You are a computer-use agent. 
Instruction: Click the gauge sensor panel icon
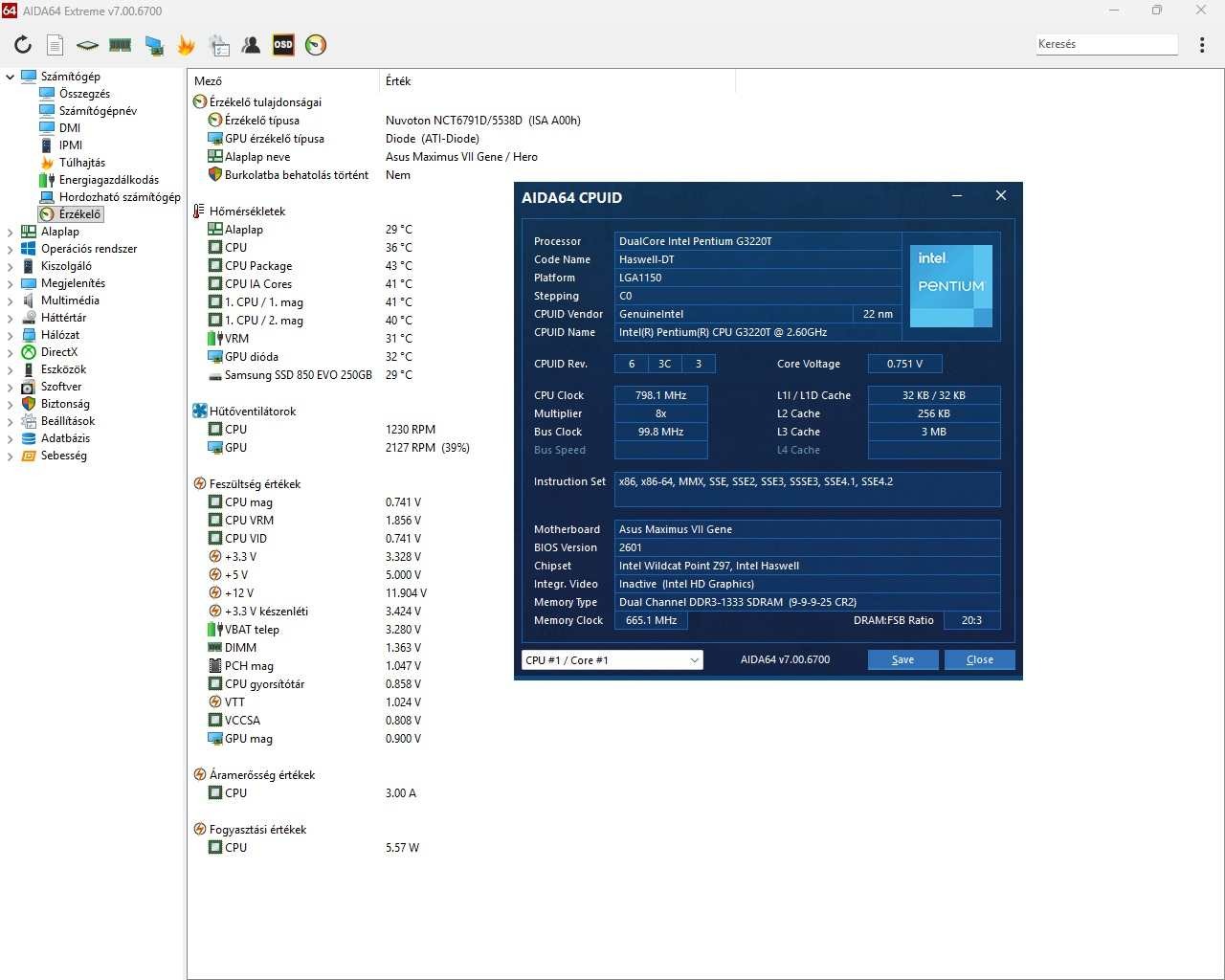316,45
